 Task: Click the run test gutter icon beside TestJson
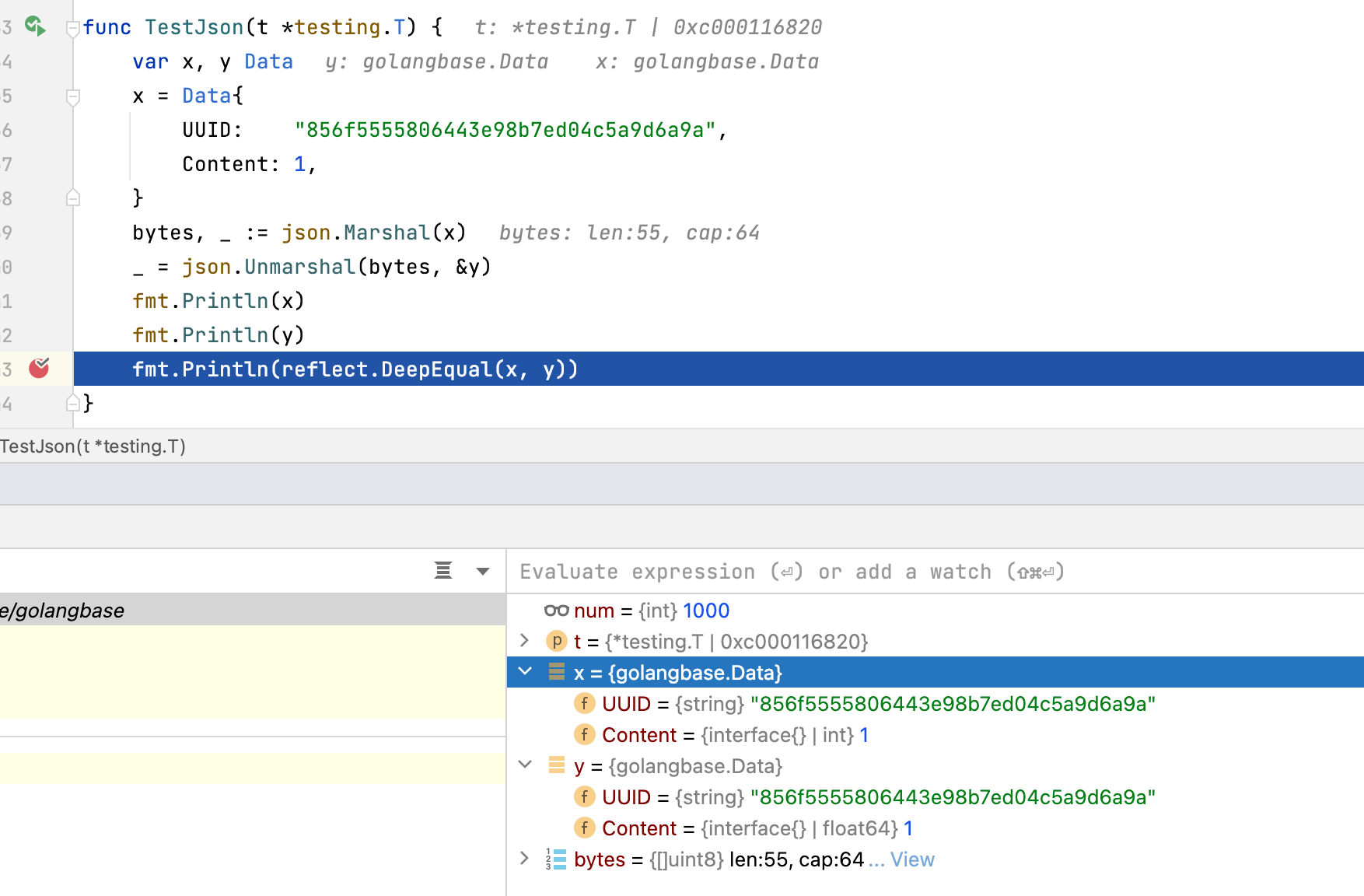(35, 26)
